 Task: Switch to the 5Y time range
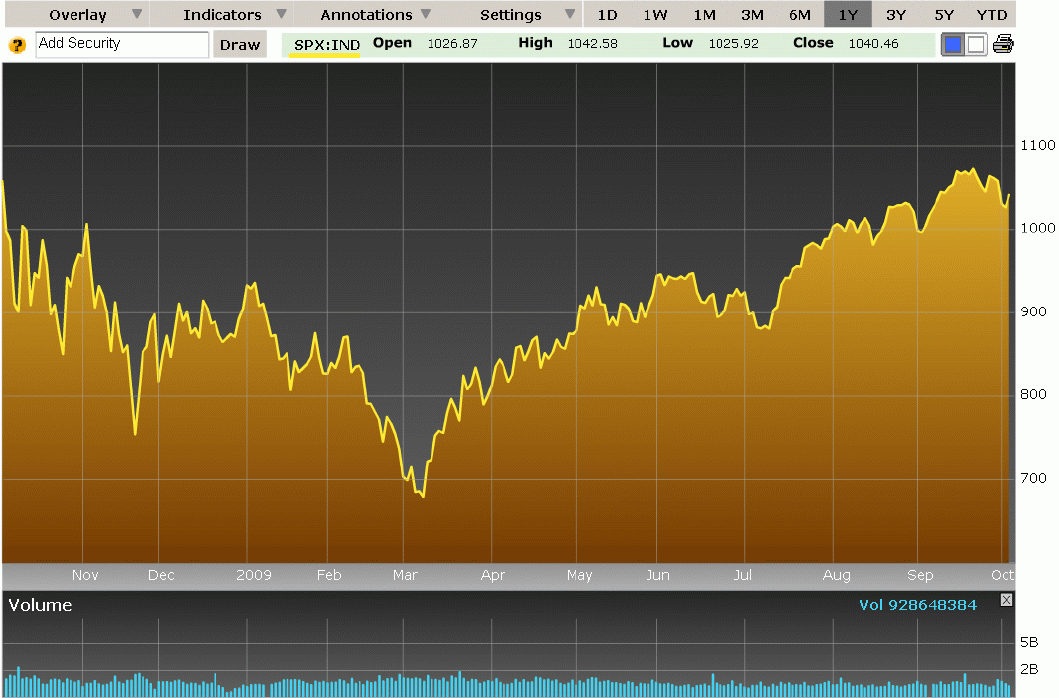(x=944, y=15)
